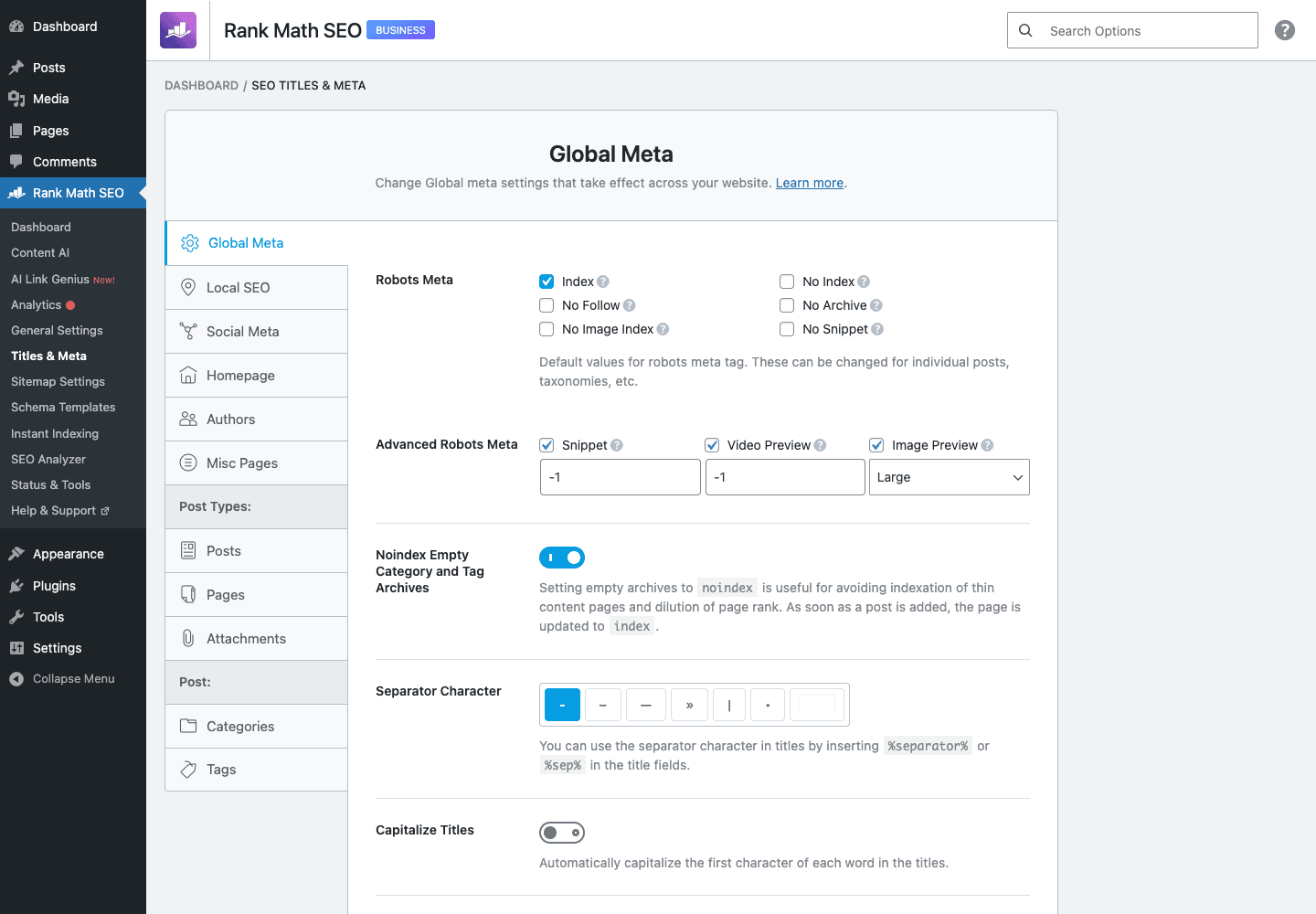This screenshot has width=1316, height=914.
Task: Click the WordPress Dashboard gauge icon
Action: tap(16, 27)
